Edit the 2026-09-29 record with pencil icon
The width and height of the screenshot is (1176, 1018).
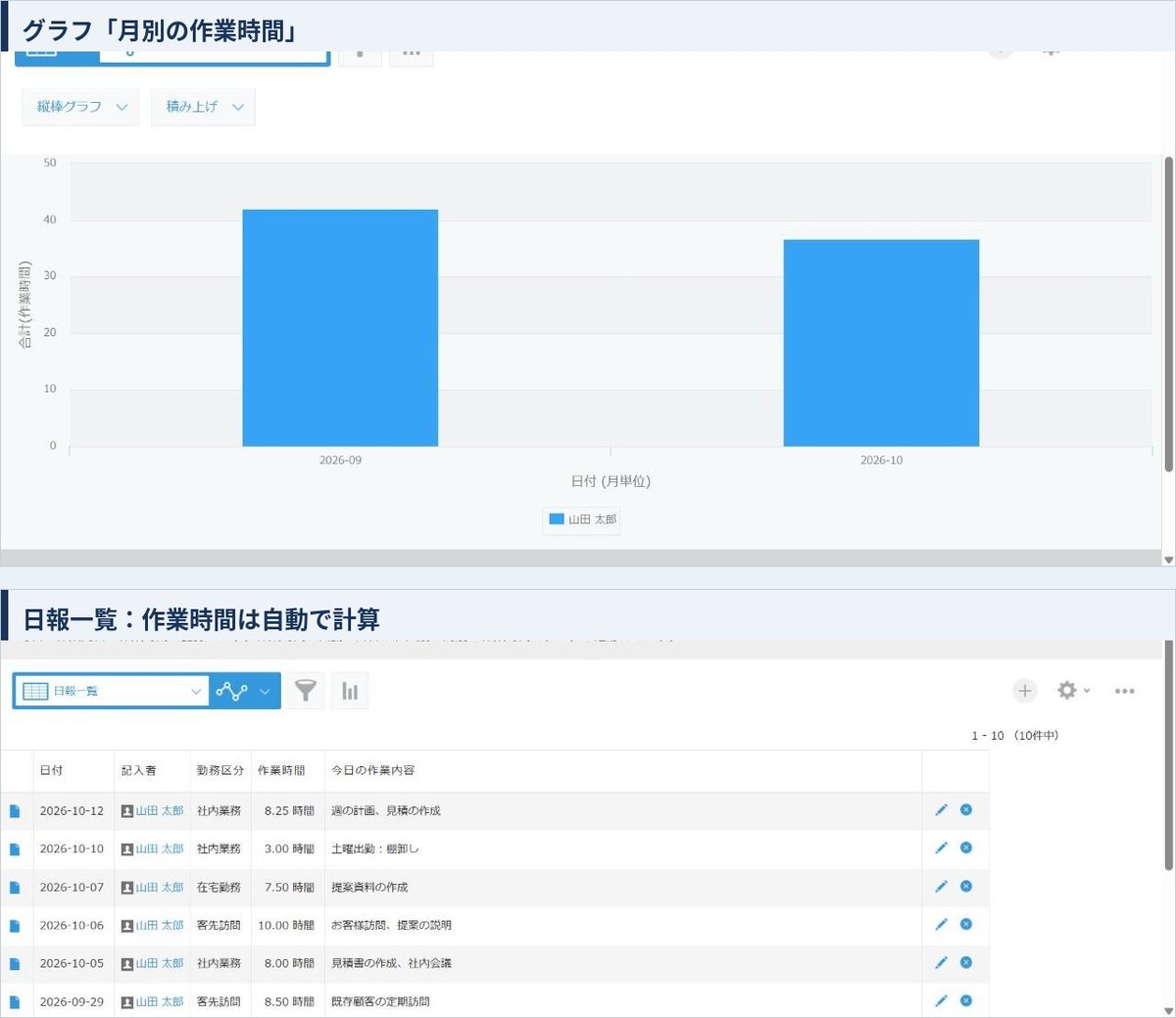point(941,1000)
